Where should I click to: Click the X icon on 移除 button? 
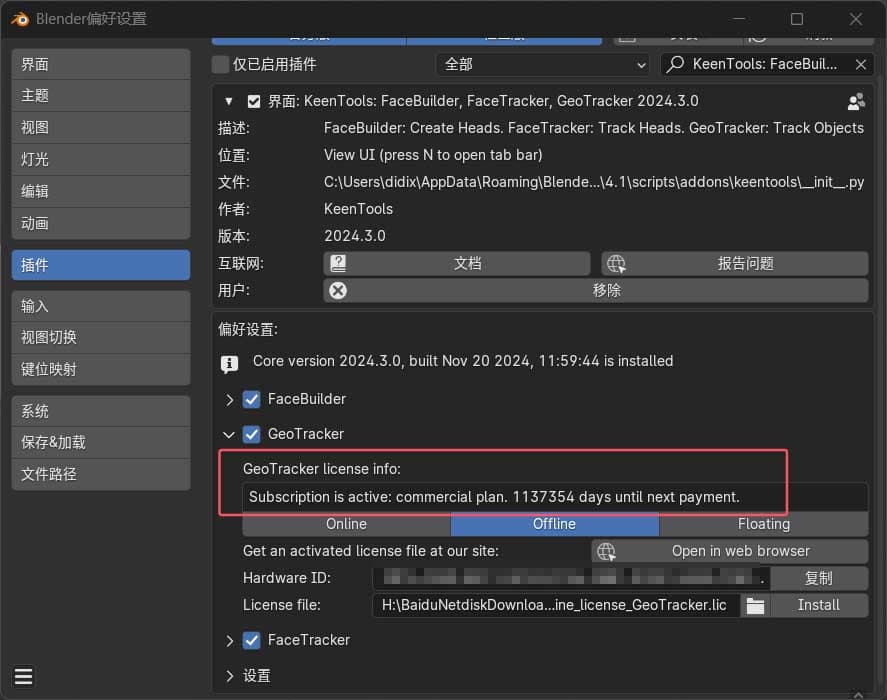click(x=338, y=290)
